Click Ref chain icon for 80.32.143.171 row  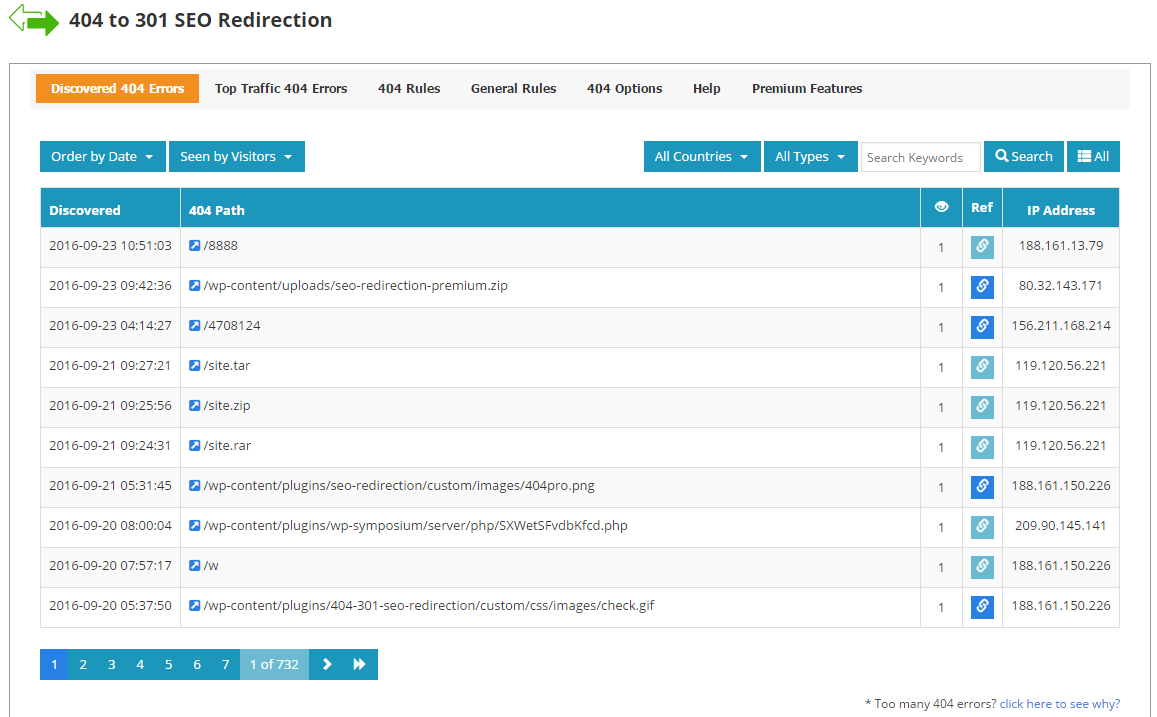coord(982,287)
